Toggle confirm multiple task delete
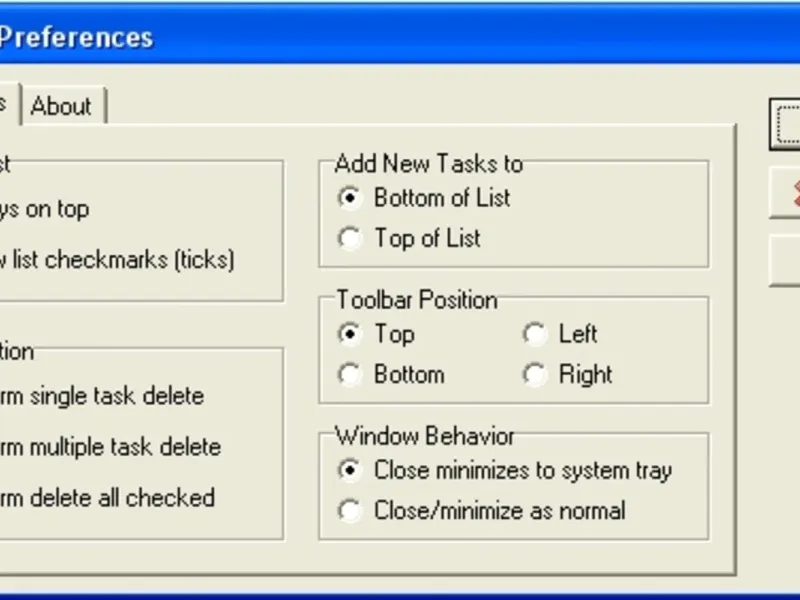The image size is (800, 600). point(110,447)
